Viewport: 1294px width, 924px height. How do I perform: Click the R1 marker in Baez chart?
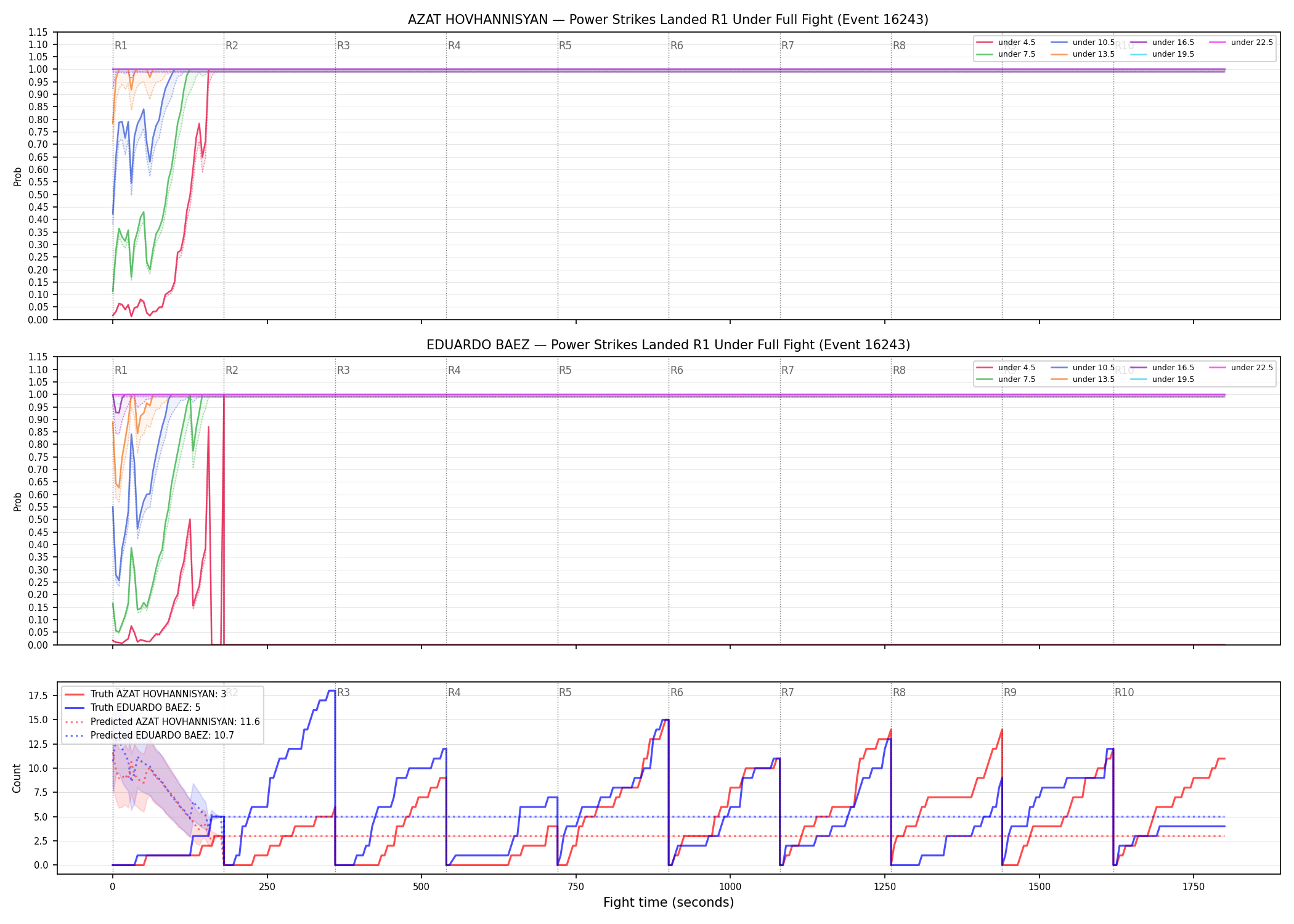(x=121, y=370)
